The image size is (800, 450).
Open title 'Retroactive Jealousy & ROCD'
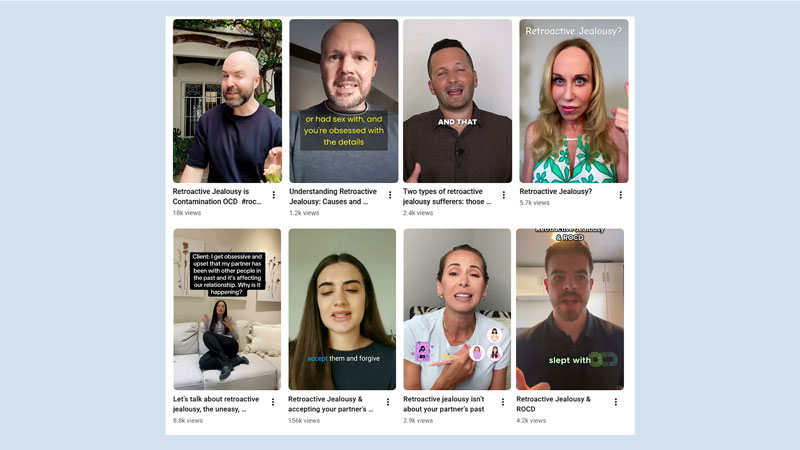click(554, 404)
